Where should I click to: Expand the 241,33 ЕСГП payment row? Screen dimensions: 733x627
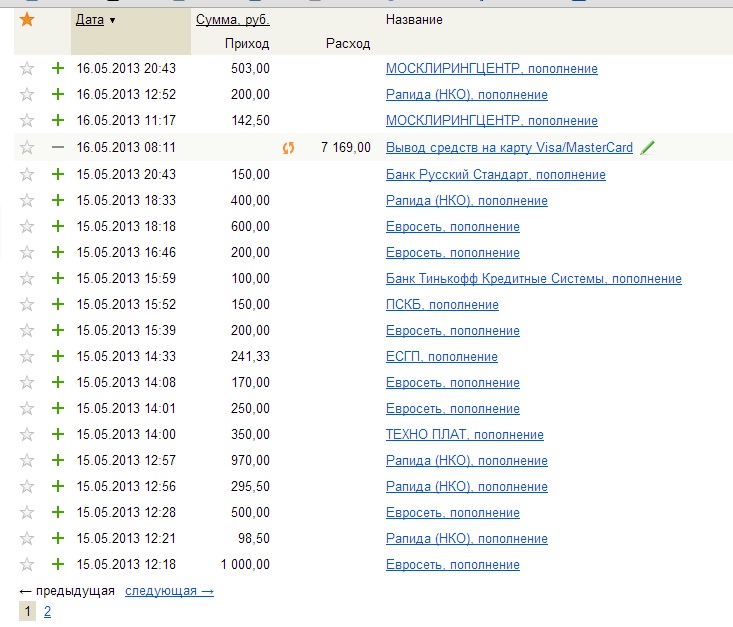click(x=57, y=357)
